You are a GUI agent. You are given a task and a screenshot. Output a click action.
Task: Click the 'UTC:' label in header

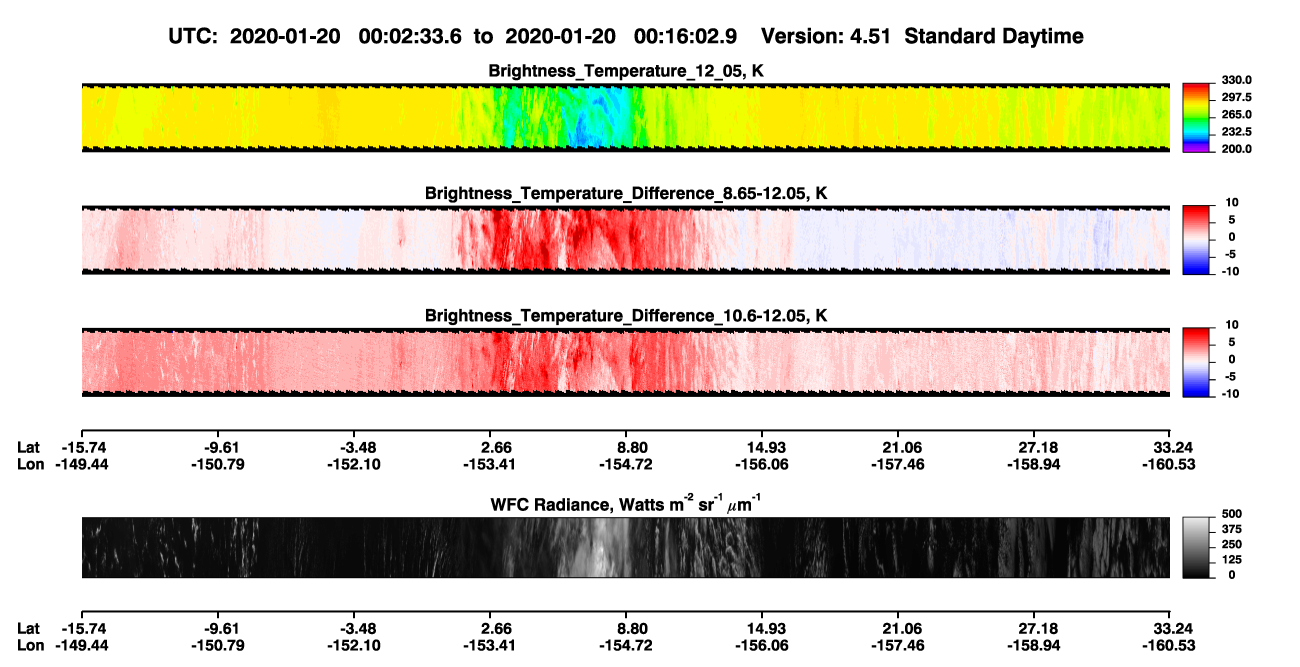(x=192, y=37)
